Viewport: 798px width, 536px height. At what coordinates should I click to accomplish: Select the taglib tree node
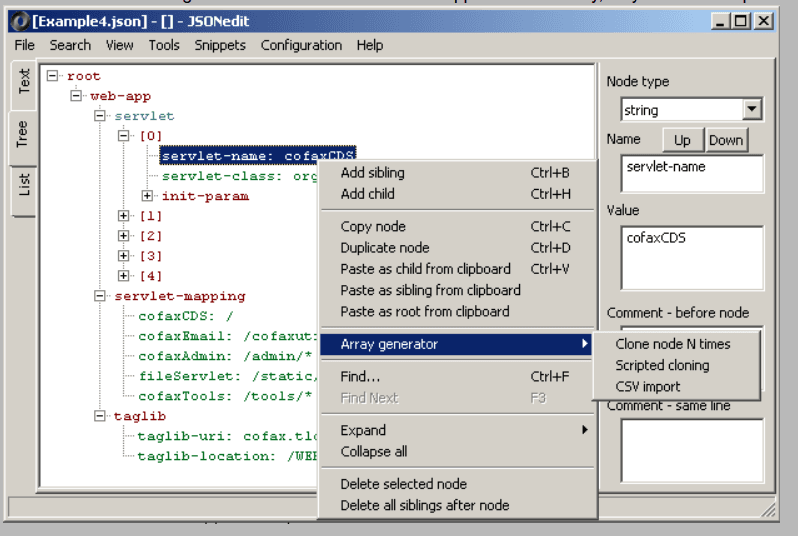click(139, 416)
